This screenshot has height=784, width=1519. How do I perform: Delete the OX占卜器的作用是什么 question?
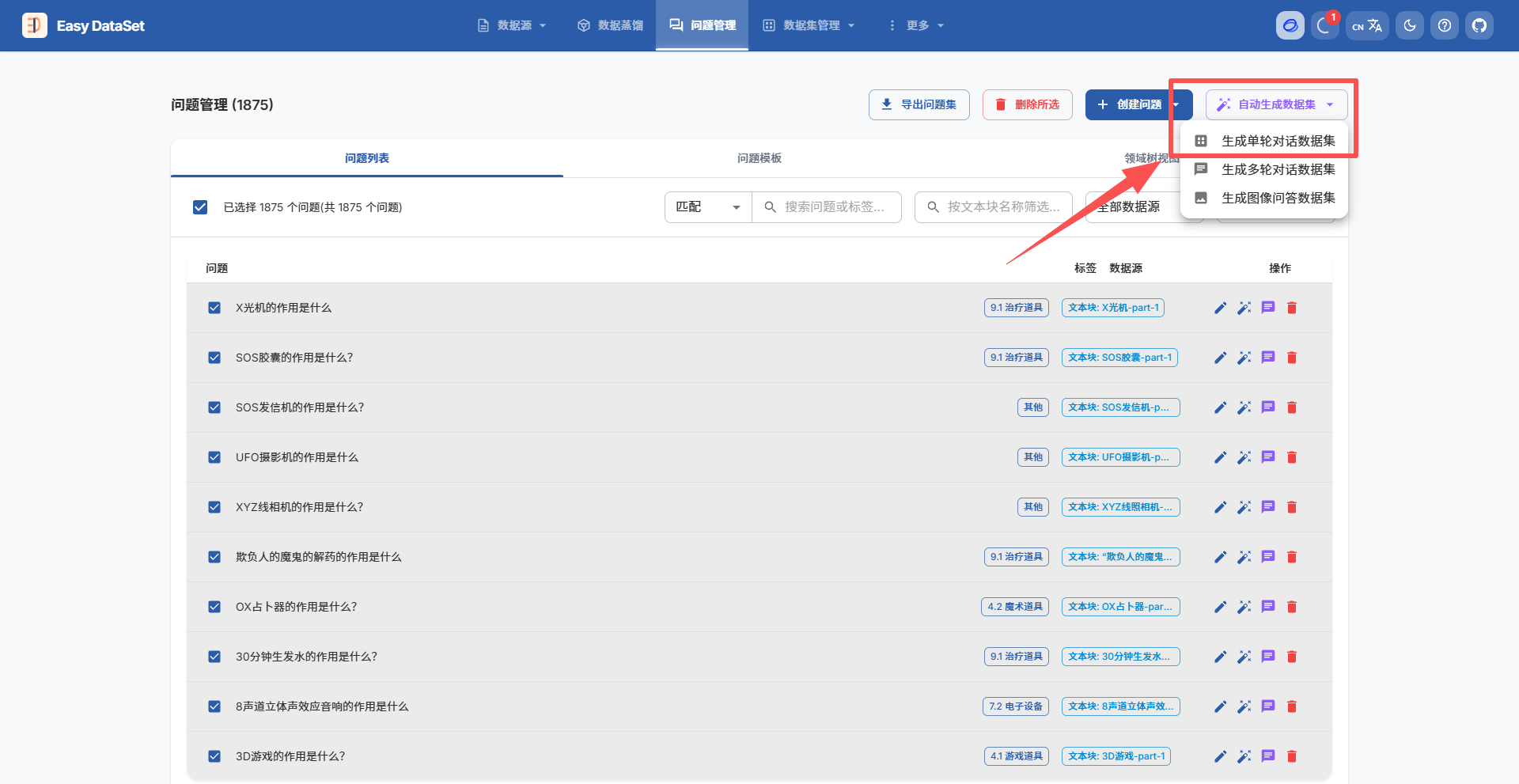[1292, 607]
